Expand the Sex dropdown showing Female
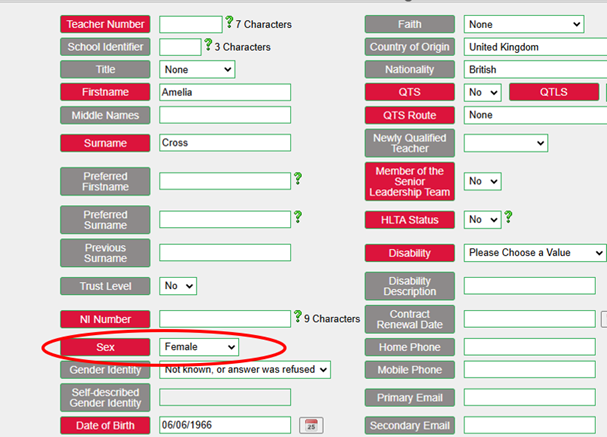607x437 pixels. (199, 346)
